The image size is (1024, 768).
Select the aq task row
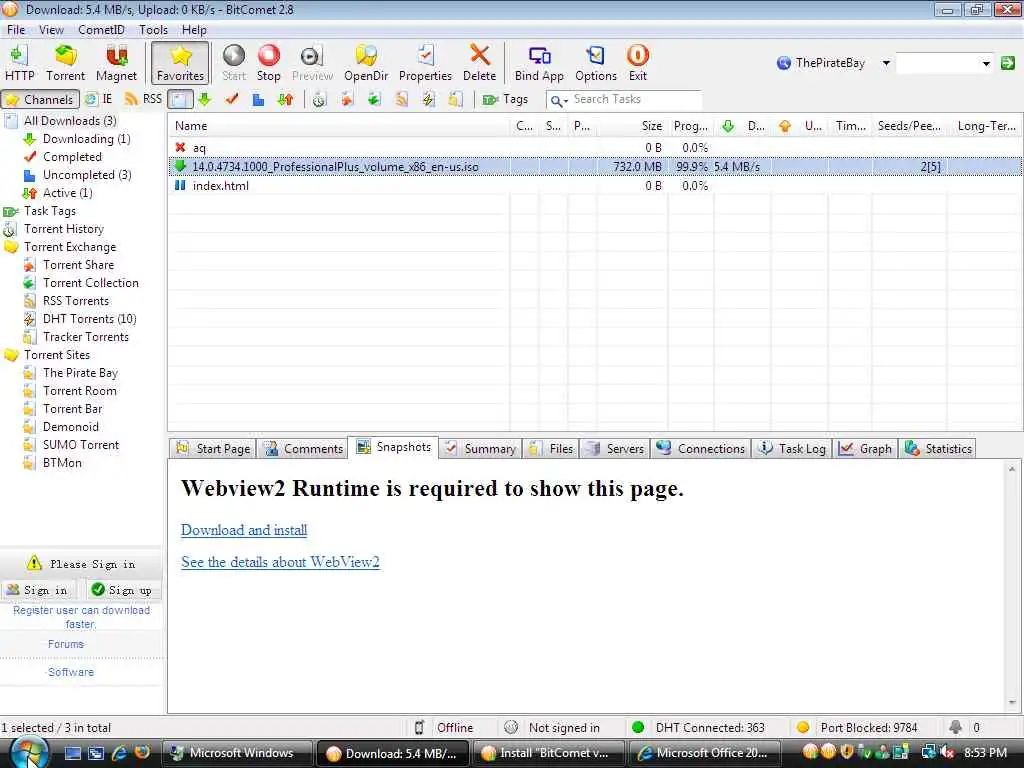click(594, 148)
